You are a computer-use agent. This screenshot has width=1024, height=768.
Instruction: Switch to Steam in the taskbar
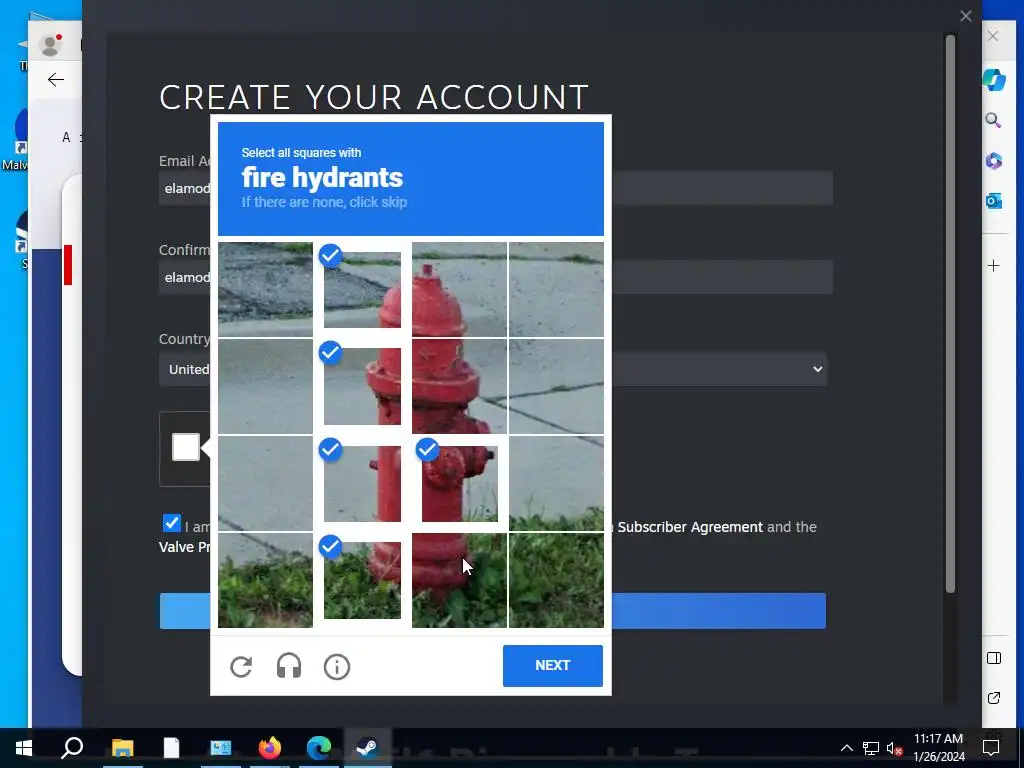(367, 748)
